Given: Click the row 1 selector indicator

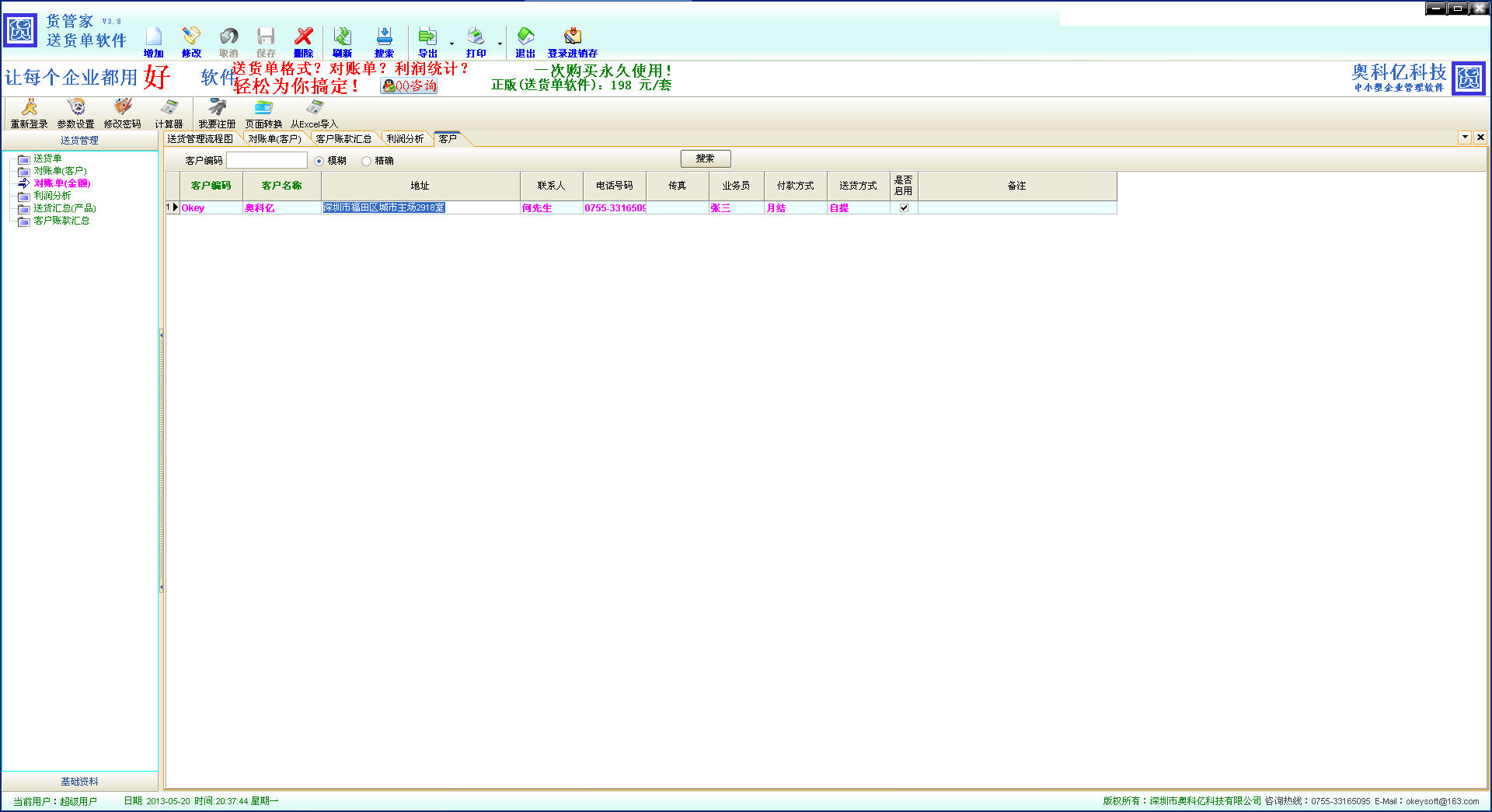Looking at the screenshot, I should [x=173, y=207].
